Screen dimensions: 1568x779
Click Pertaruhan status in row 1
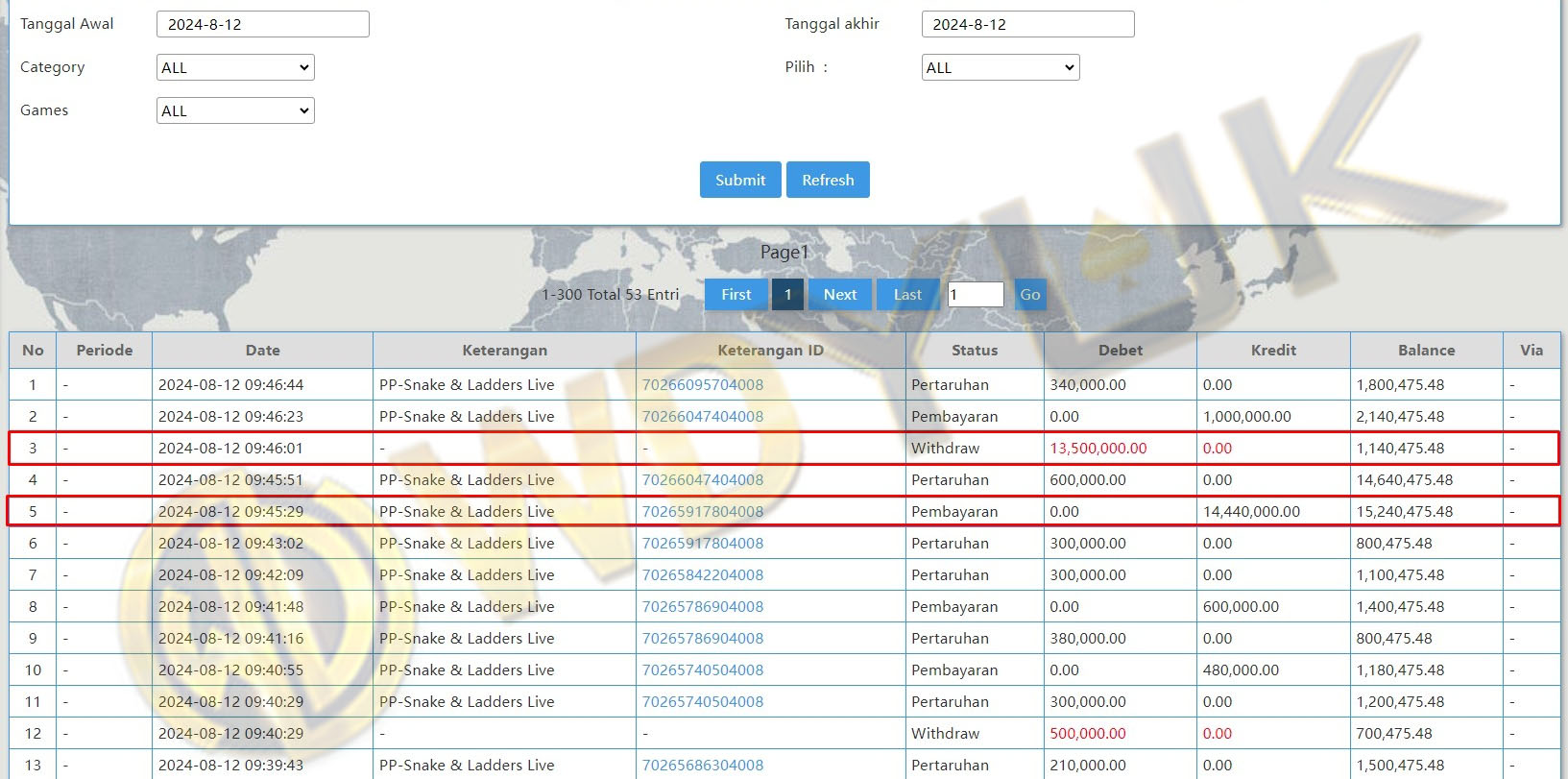coord(950,384)
